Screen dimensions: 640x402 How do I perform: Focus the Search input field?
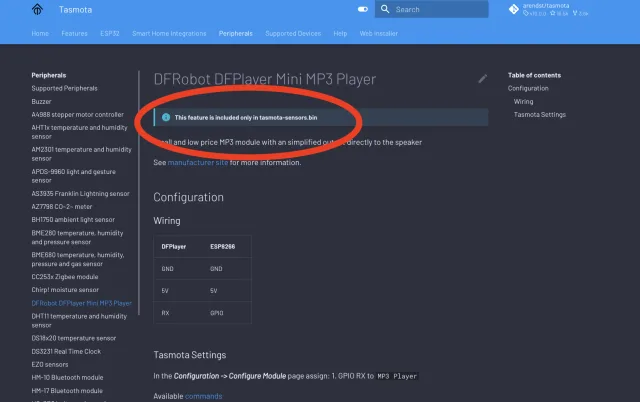(x=431, y=9)
